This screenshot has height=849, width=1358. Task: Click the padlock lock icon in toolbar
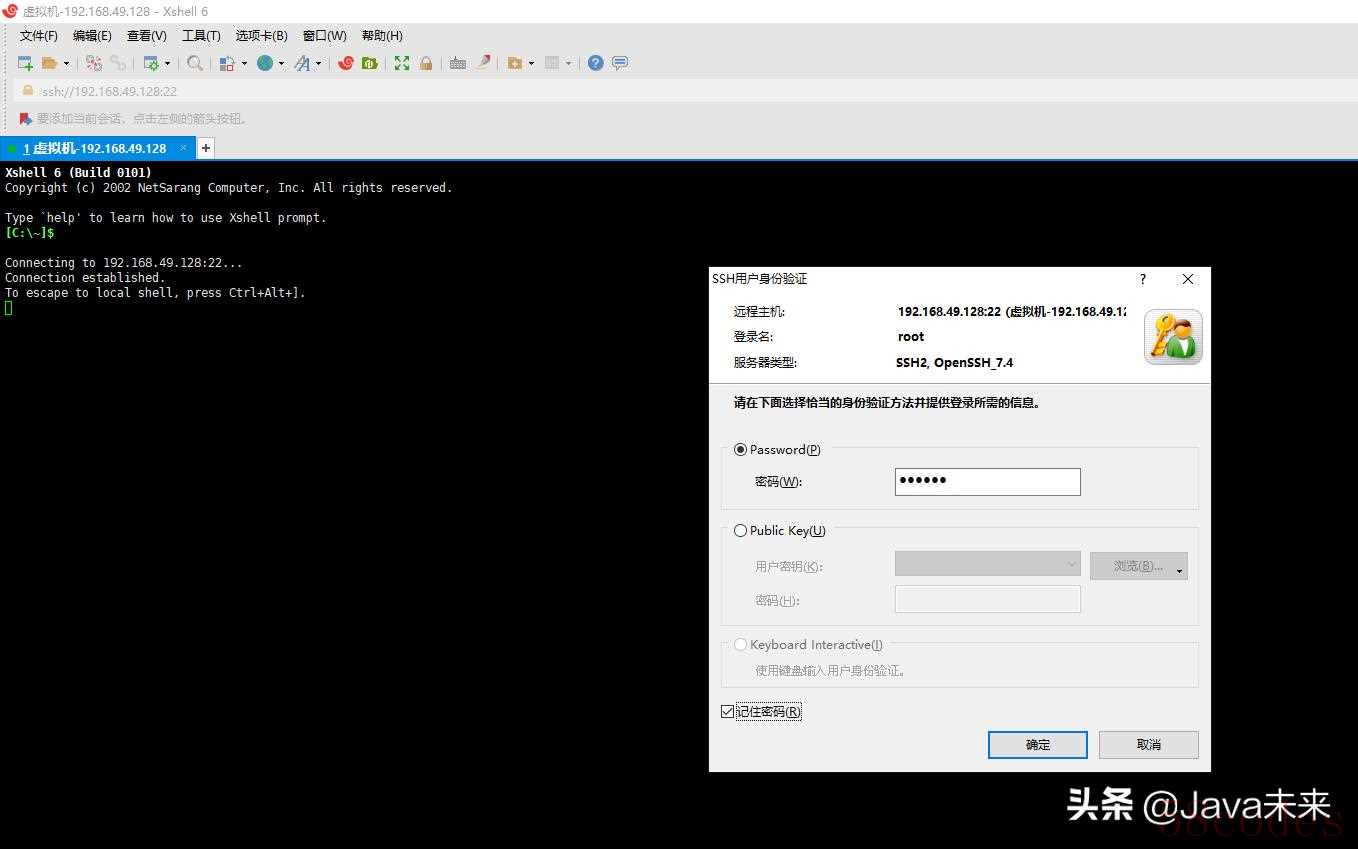pos(426,63)
